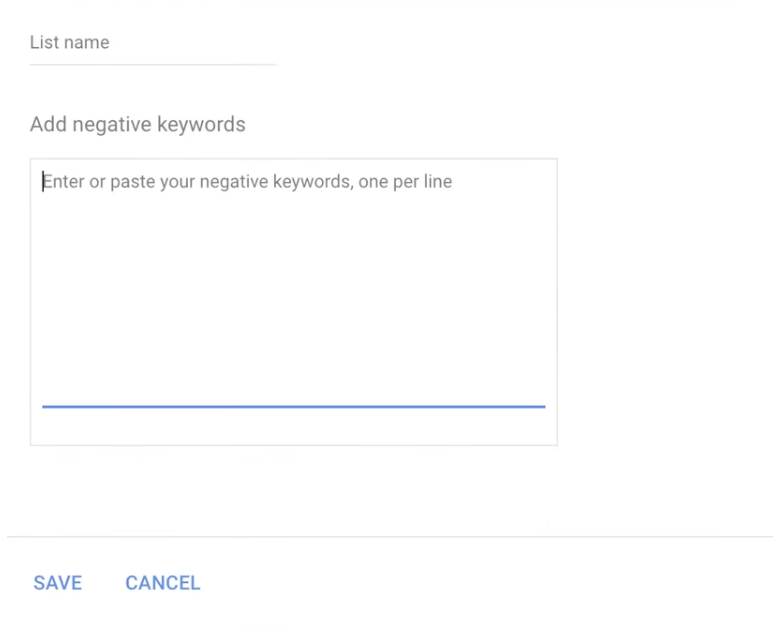Click the bottom margin of keywords box
Screen dimensions: 773x626
pos(294,427)
